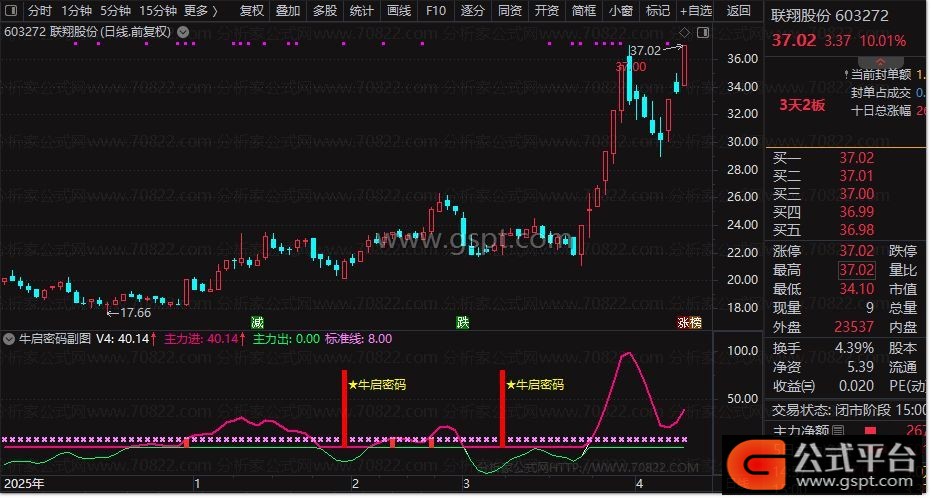Add stock via +自选 button
932x498 pixels.
[x=695, y=11]
